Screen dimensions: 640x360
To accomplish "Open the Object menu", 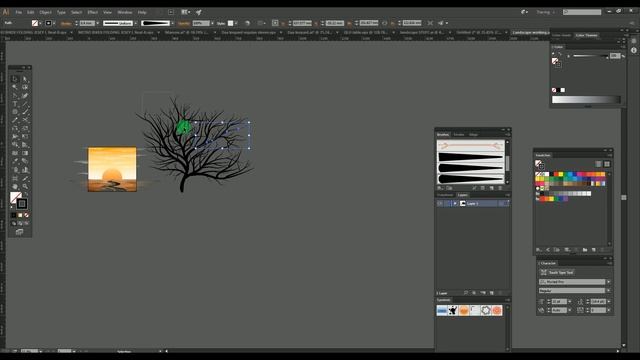I will coord(45,12).
